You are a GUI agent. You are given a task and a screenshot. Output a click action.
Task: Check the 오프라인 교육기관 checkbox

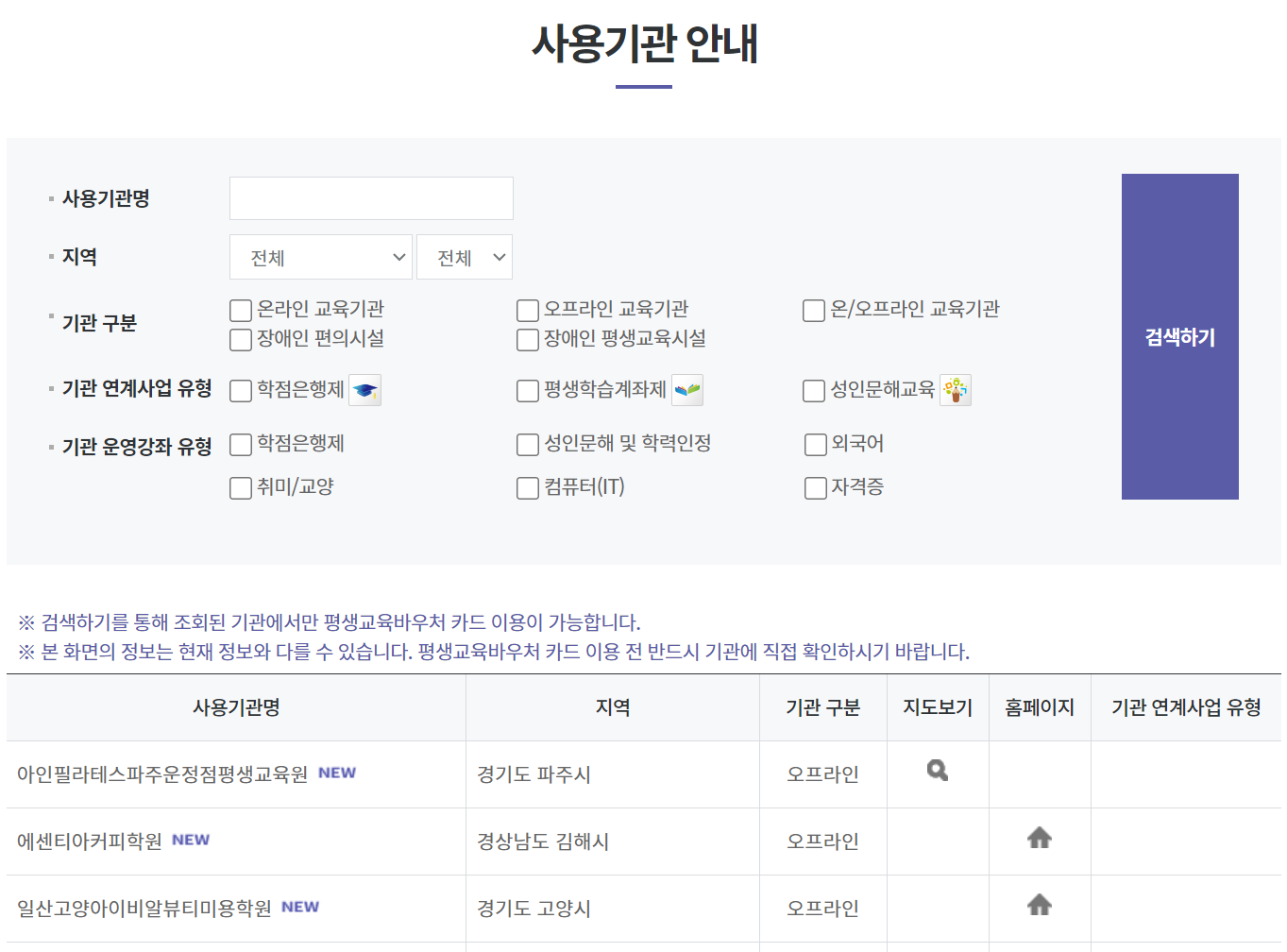pos(528,310)
